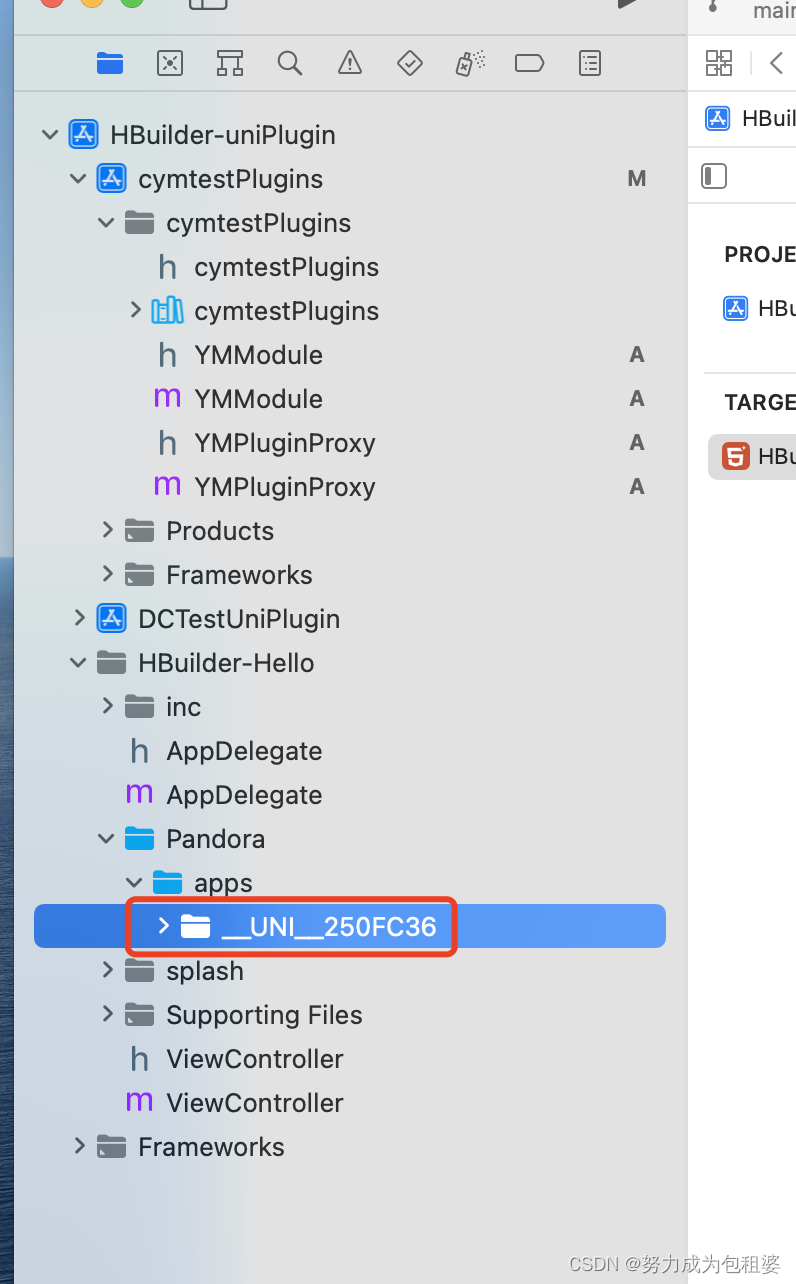Image resolution: width=796 pixels, height=1284 pixels.
Task: Select the Supporting Files folder row
Action: [x=350, y=1015]
